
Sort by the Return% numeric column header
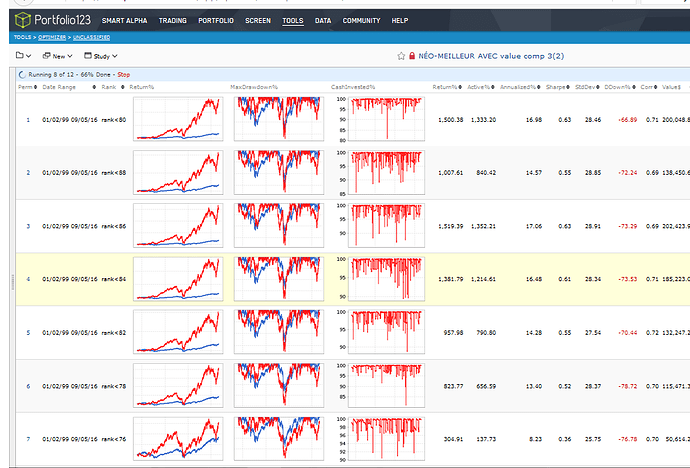tap(447, 87)
